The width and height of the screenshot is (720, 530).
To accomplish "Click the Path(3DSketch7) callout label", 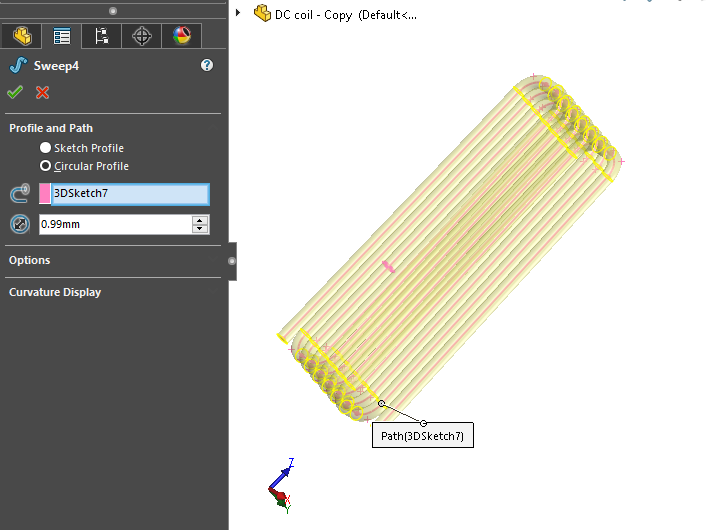I will click(x=423, y=436).
